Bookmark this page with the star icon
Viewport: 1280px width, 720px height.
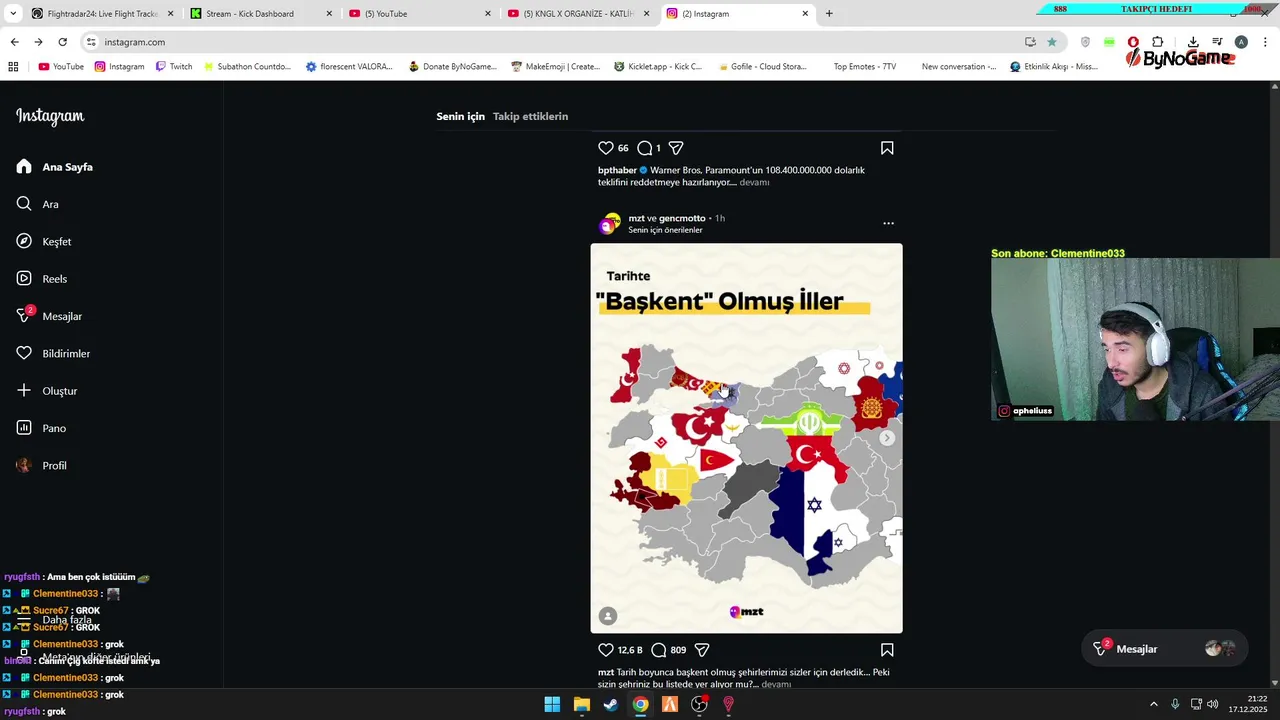pyautogui.click(x=1052, y=42)
